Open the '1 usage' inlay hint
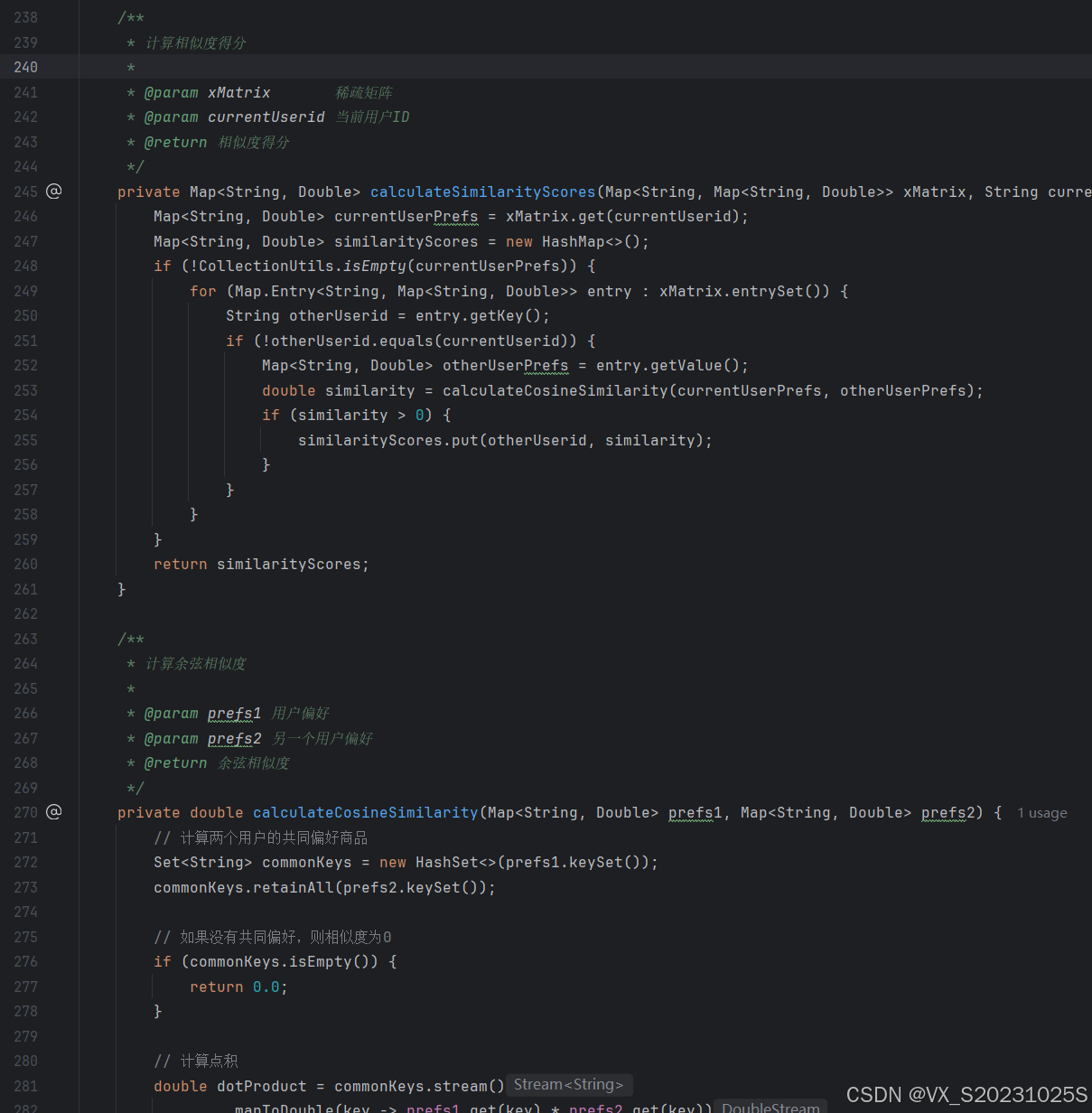The height and width of the screenshot is (1113, 1092). [x=1042, y=813]
